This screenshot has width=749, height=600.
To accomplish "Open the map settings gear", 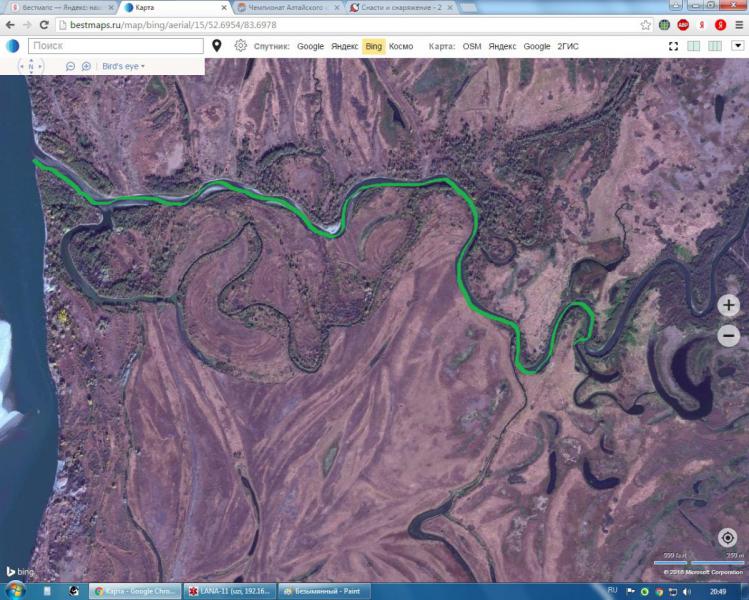I will tap(240, 46).
